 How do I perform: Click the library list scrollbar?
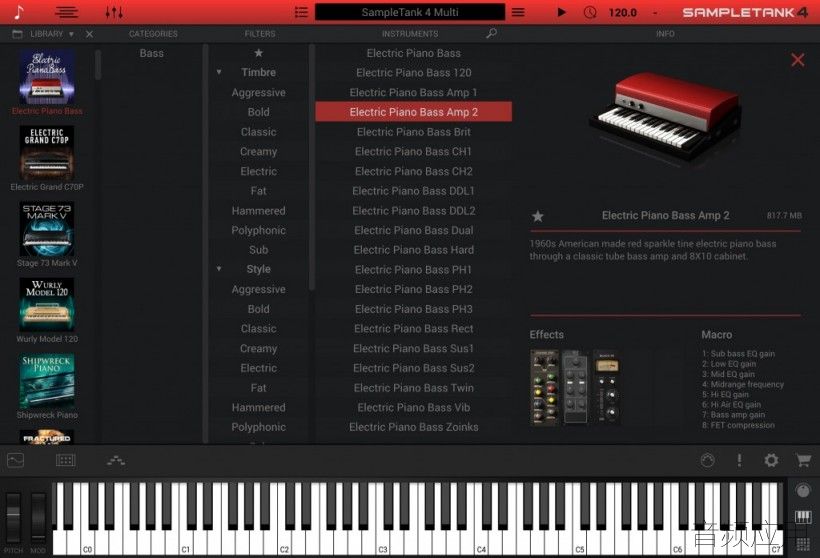[98, 65]
